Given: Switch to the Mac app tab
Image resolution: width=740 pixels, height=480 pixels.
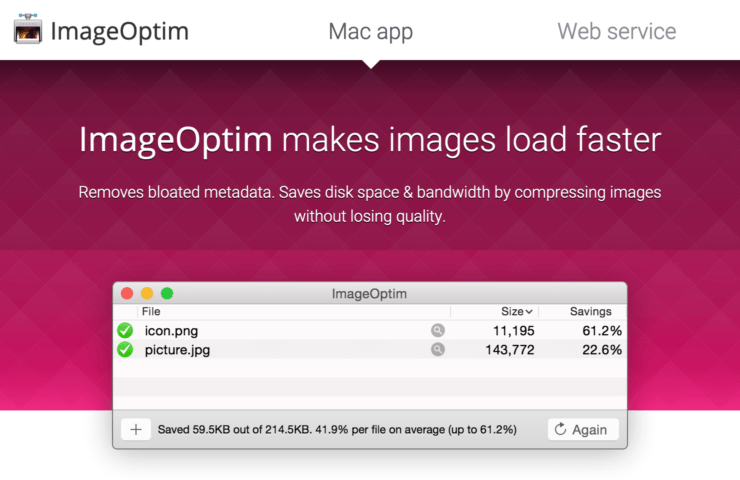Looking at the screenshot, I should coord(370,32).
